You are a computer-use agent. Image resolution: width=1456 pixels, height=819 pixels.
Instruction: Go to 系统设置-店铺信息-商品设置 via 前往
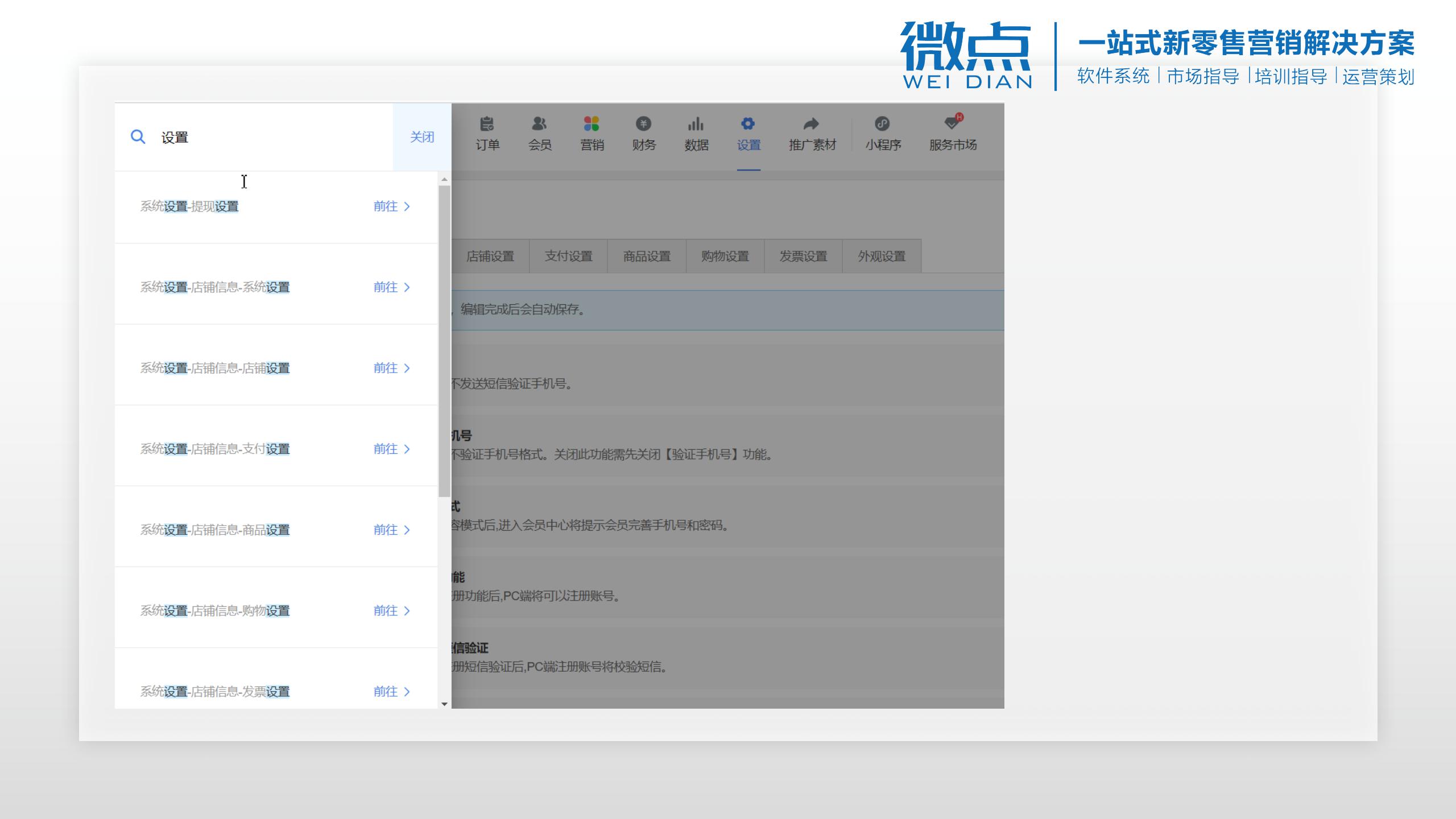click(392, 530)
